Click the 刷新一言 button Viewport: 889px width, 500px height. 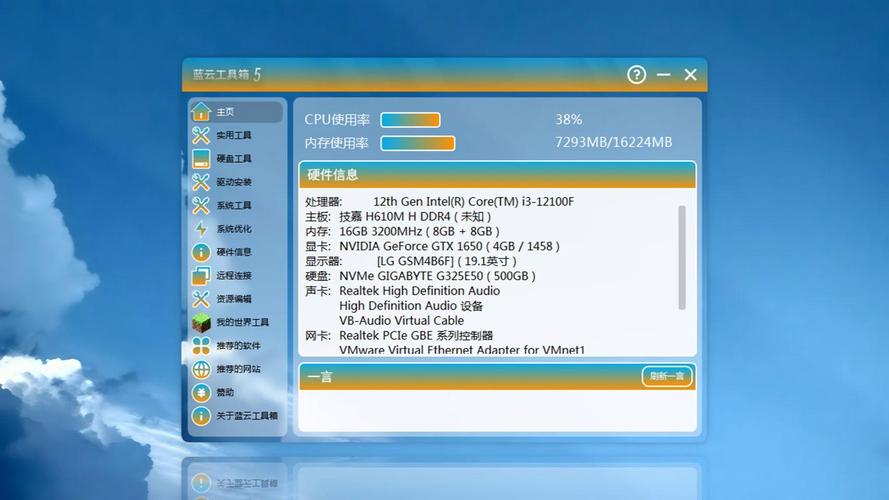point(667,376)
